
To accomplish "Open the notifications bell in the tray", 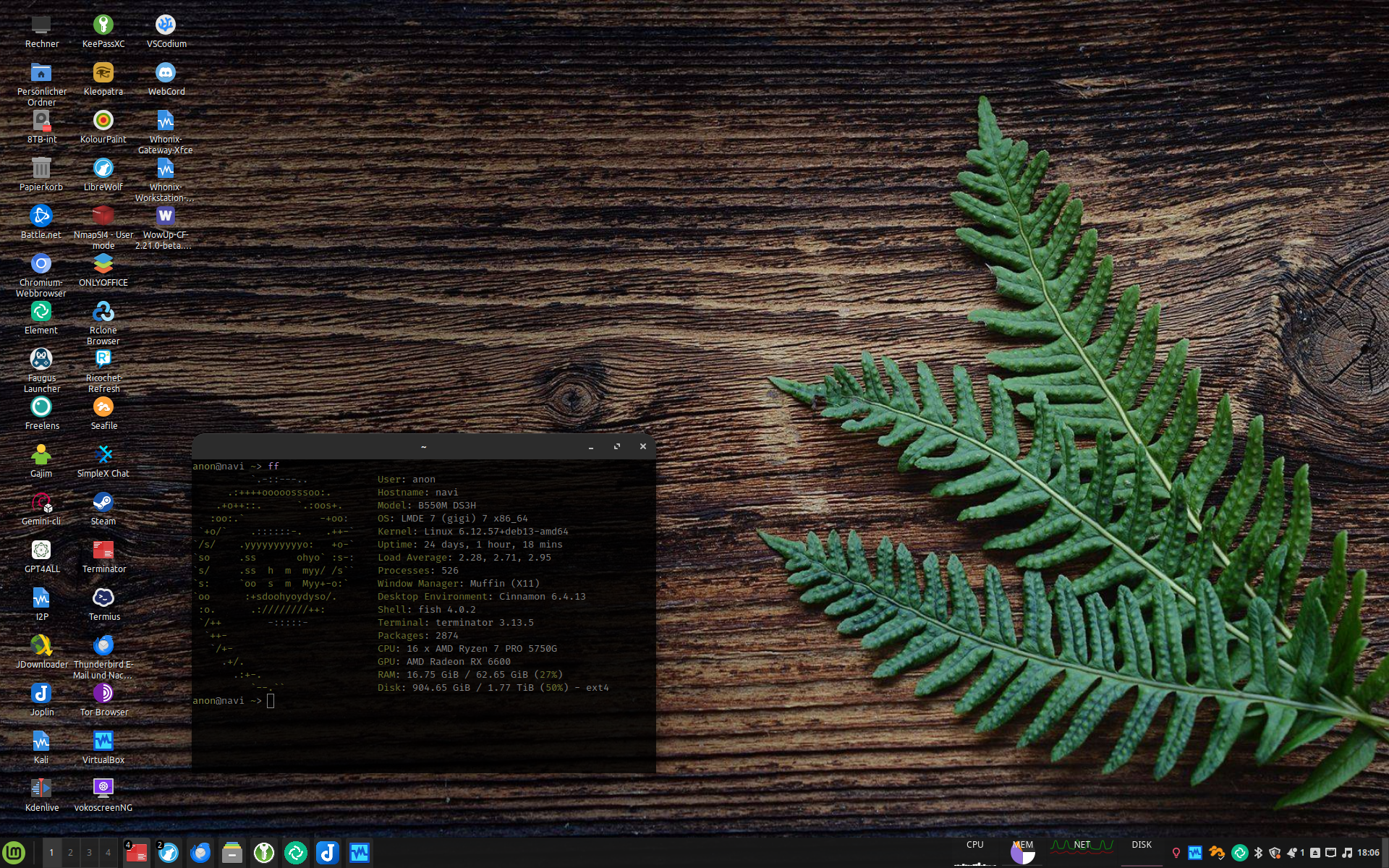I will coord(1292,853).
